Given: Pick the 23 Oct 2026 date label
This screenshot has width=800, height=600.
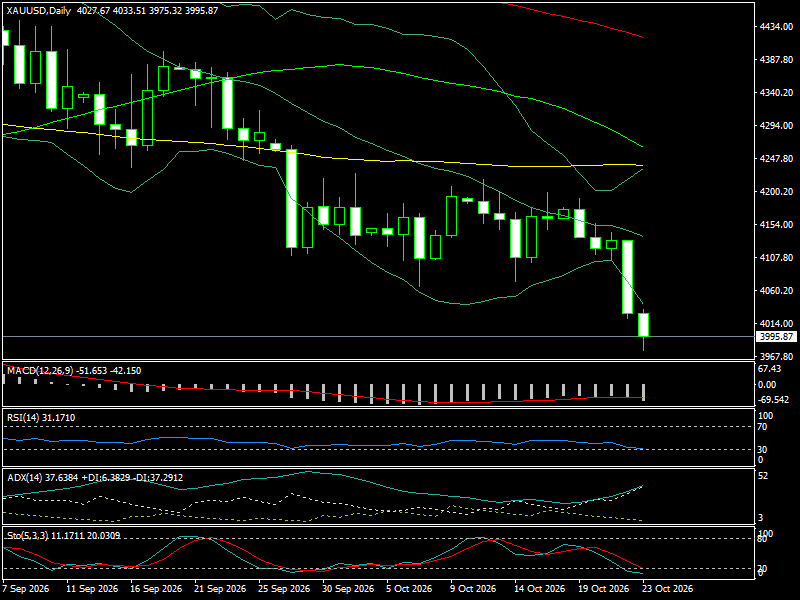Looking at the screenshot, I should point(668,589).
